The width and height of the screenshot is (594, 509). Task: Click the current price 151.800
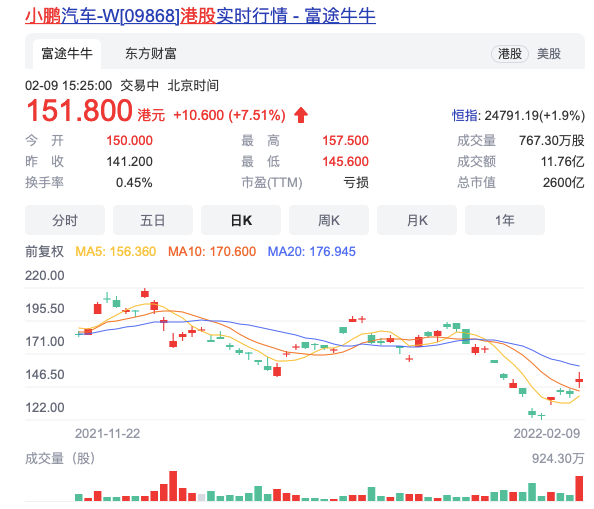[x=79, y=111]
